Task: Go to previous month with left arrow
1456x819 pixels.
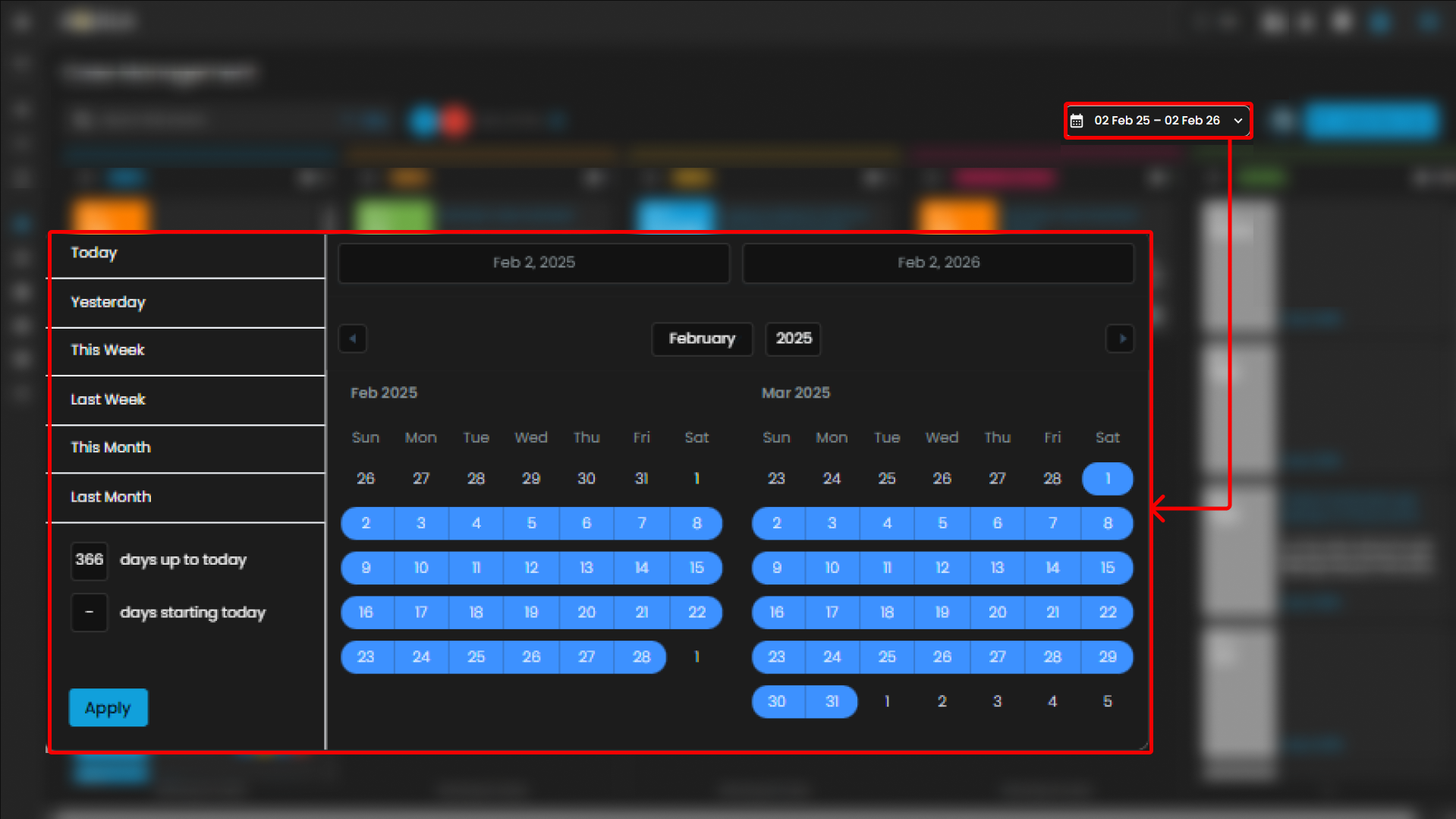Action: point(353,339)
